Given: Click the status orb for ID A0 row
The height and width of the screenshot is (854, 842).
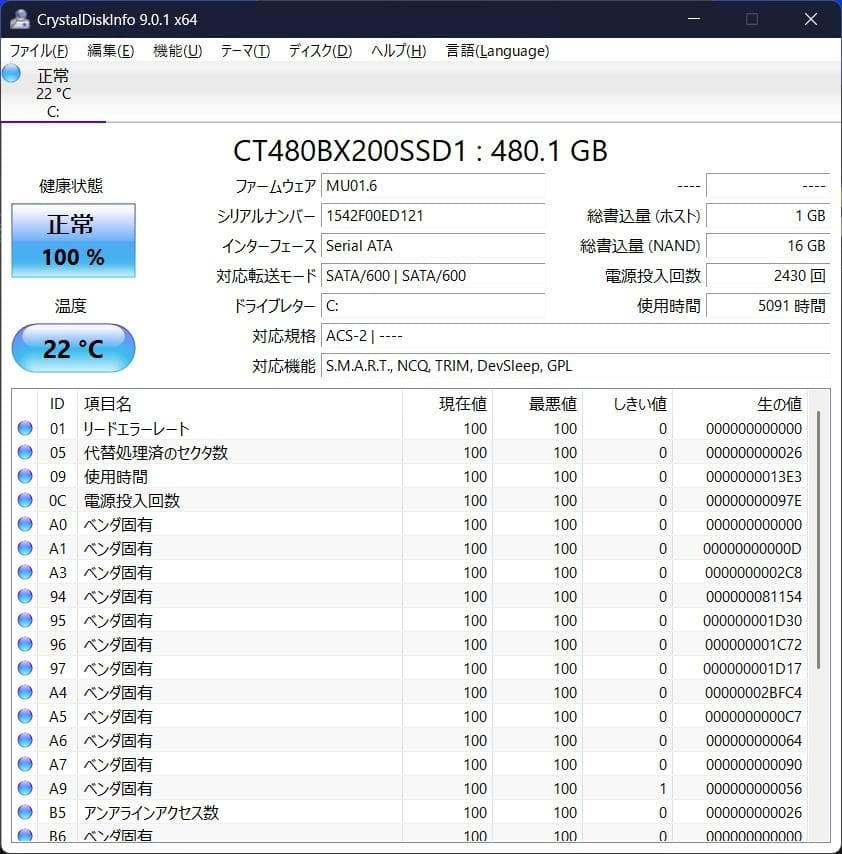Looking at the screenshot, I should pos(25,524).
